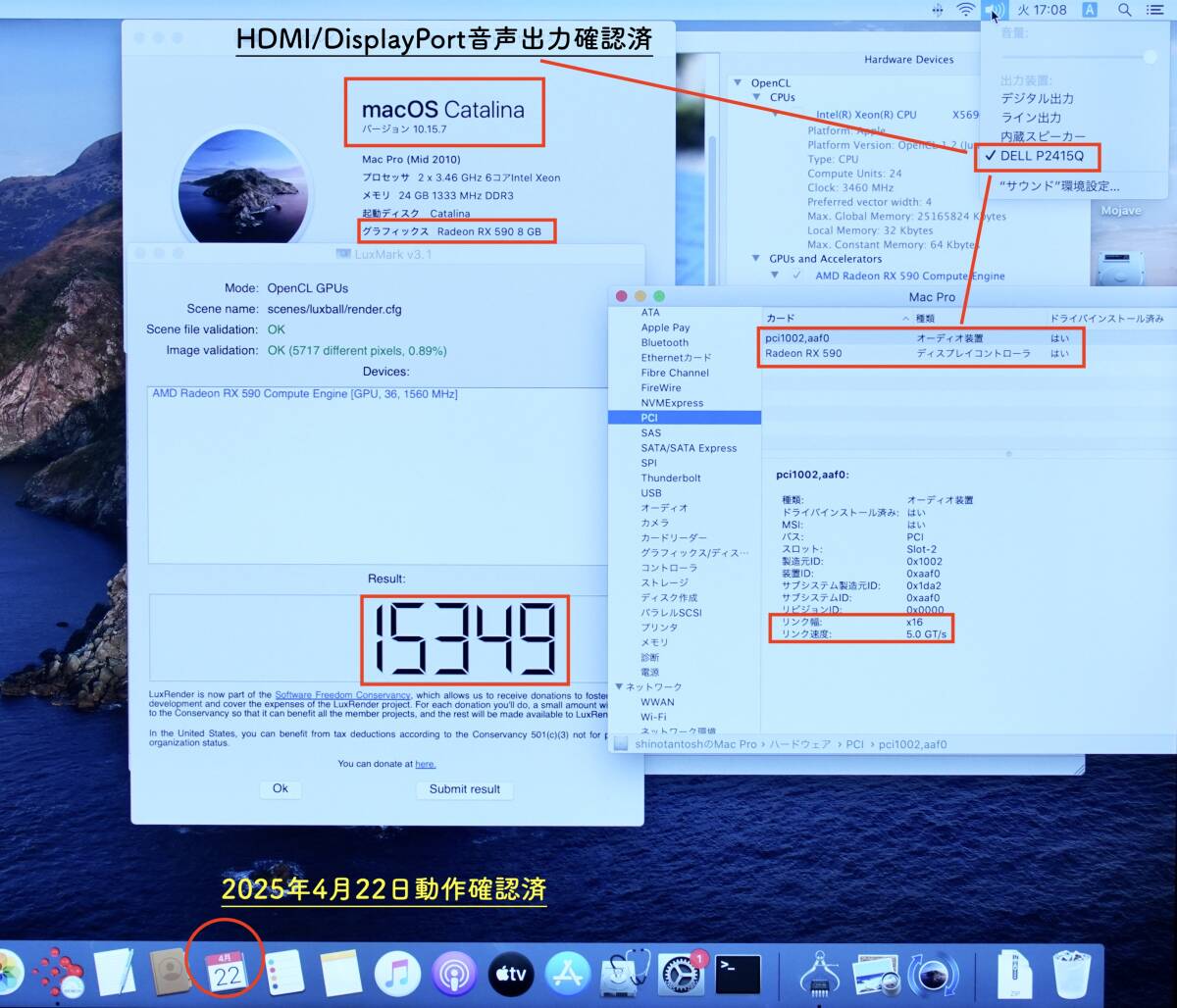Open Spotlight search from the menu bar

(x=1125, y=10)
